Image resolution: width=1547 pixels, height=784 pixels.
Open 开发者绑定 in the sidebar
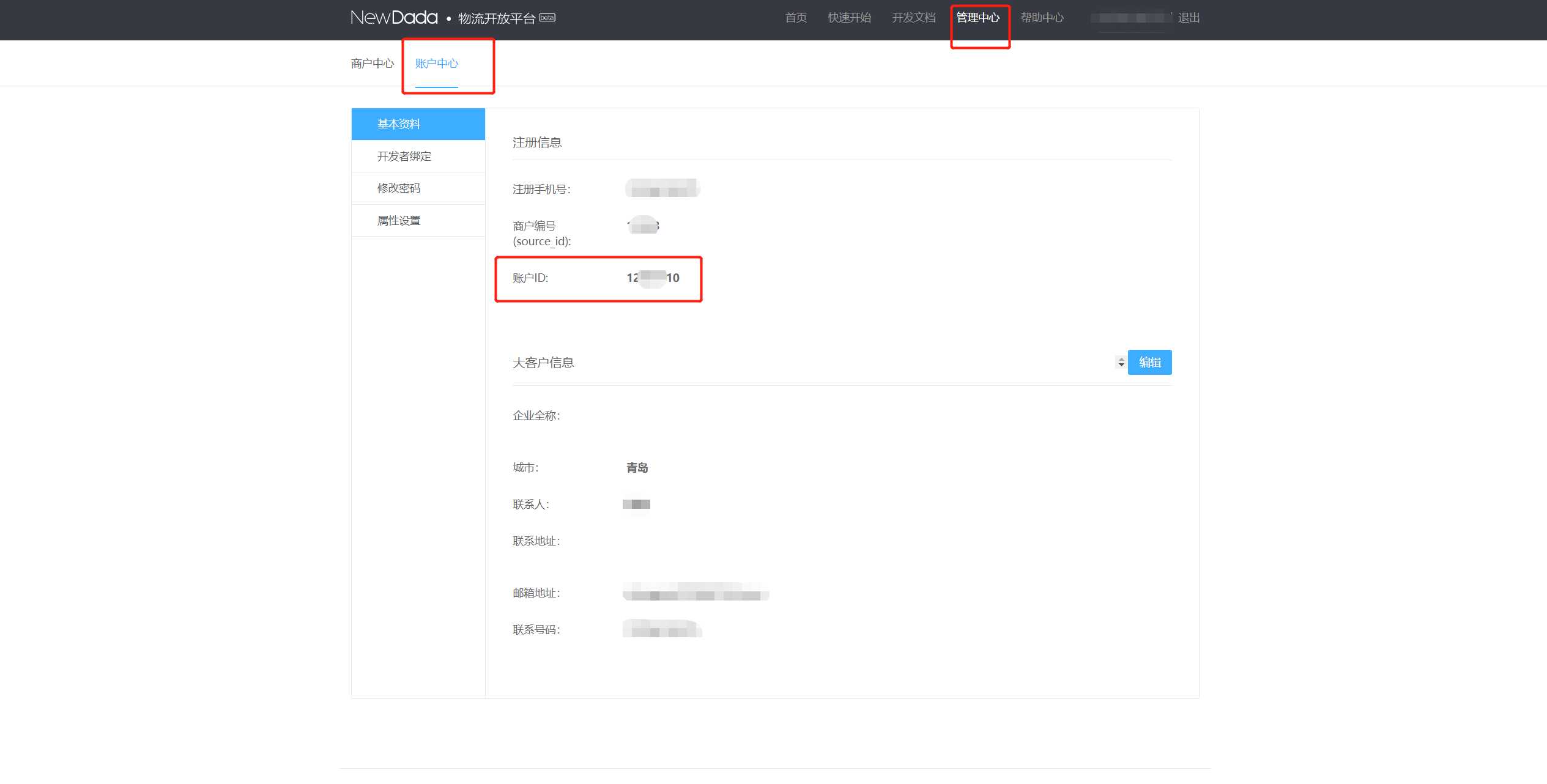click(x=418, y=157)
